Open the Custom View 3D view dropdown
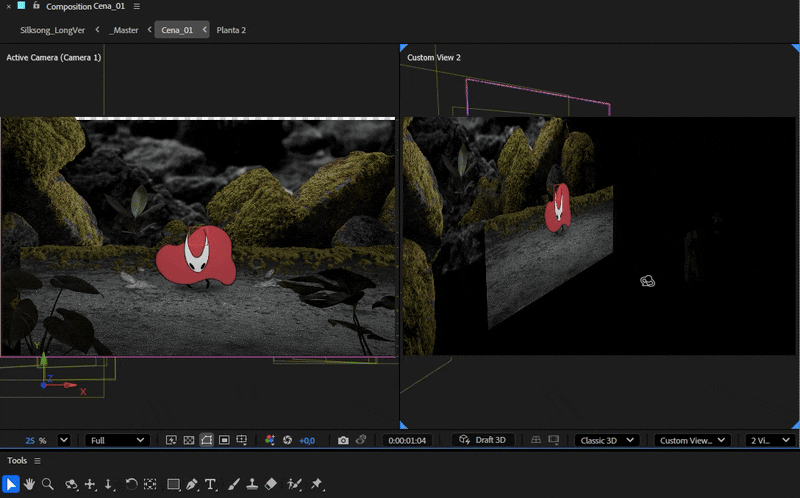800x498 pixels. point(692,440)
